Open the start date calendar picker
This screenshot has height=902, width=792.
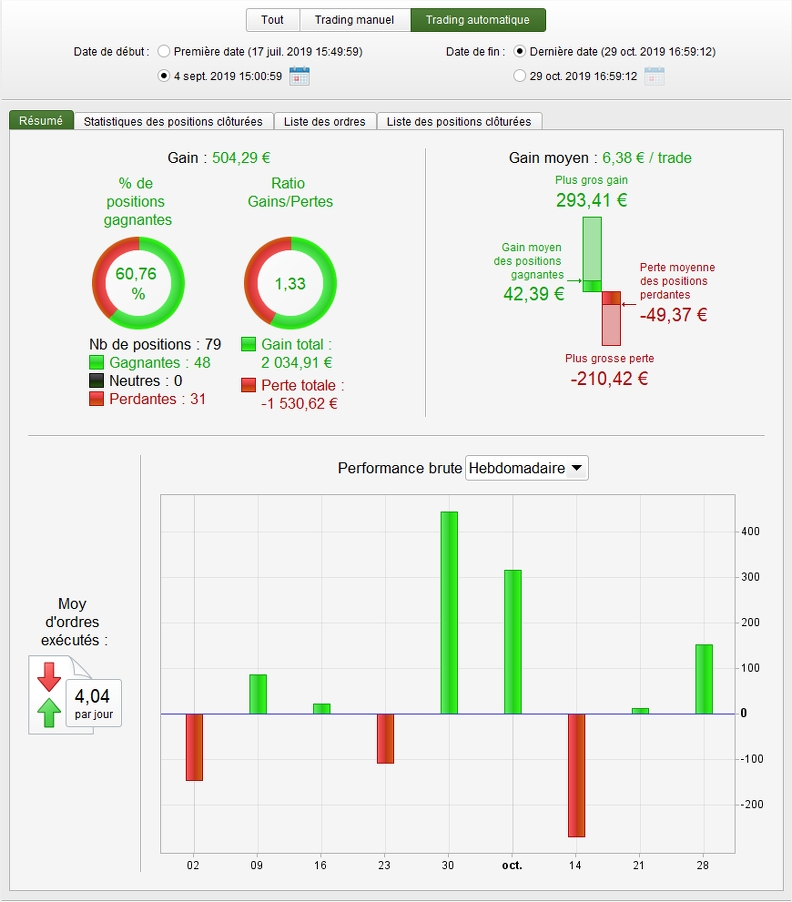click(x=299, y=76)
